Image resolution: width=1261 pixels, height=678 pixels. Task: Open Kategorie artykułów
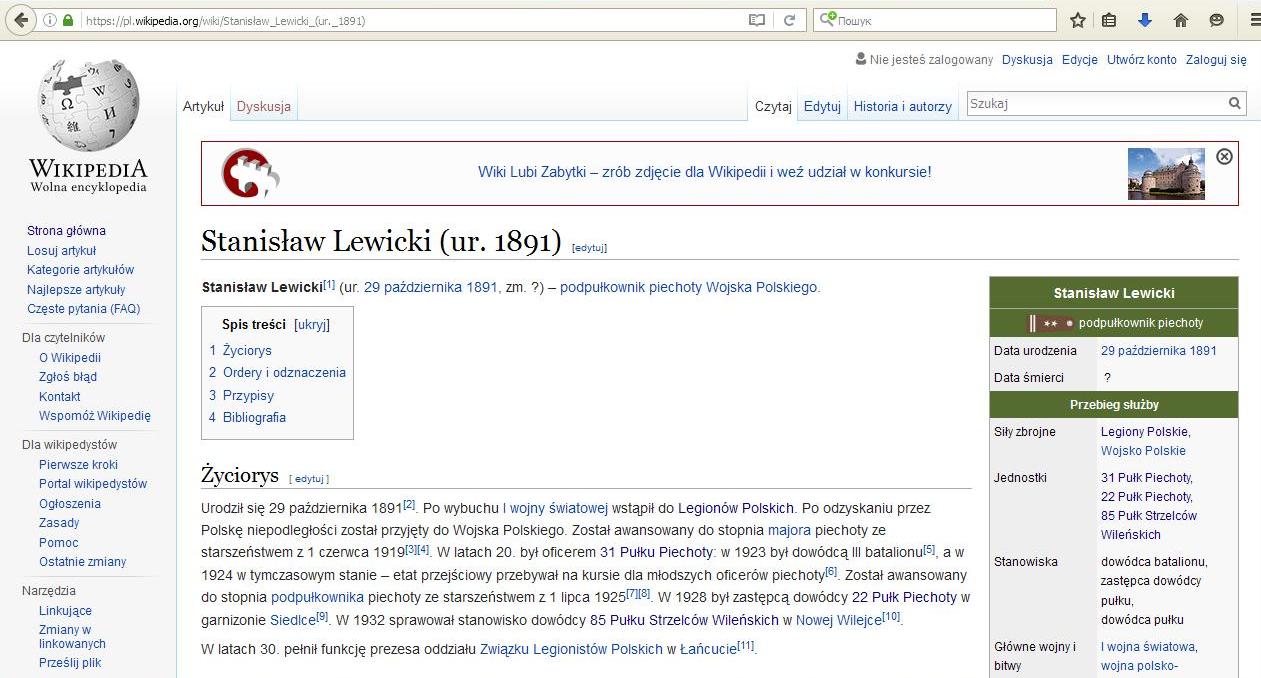80,269
